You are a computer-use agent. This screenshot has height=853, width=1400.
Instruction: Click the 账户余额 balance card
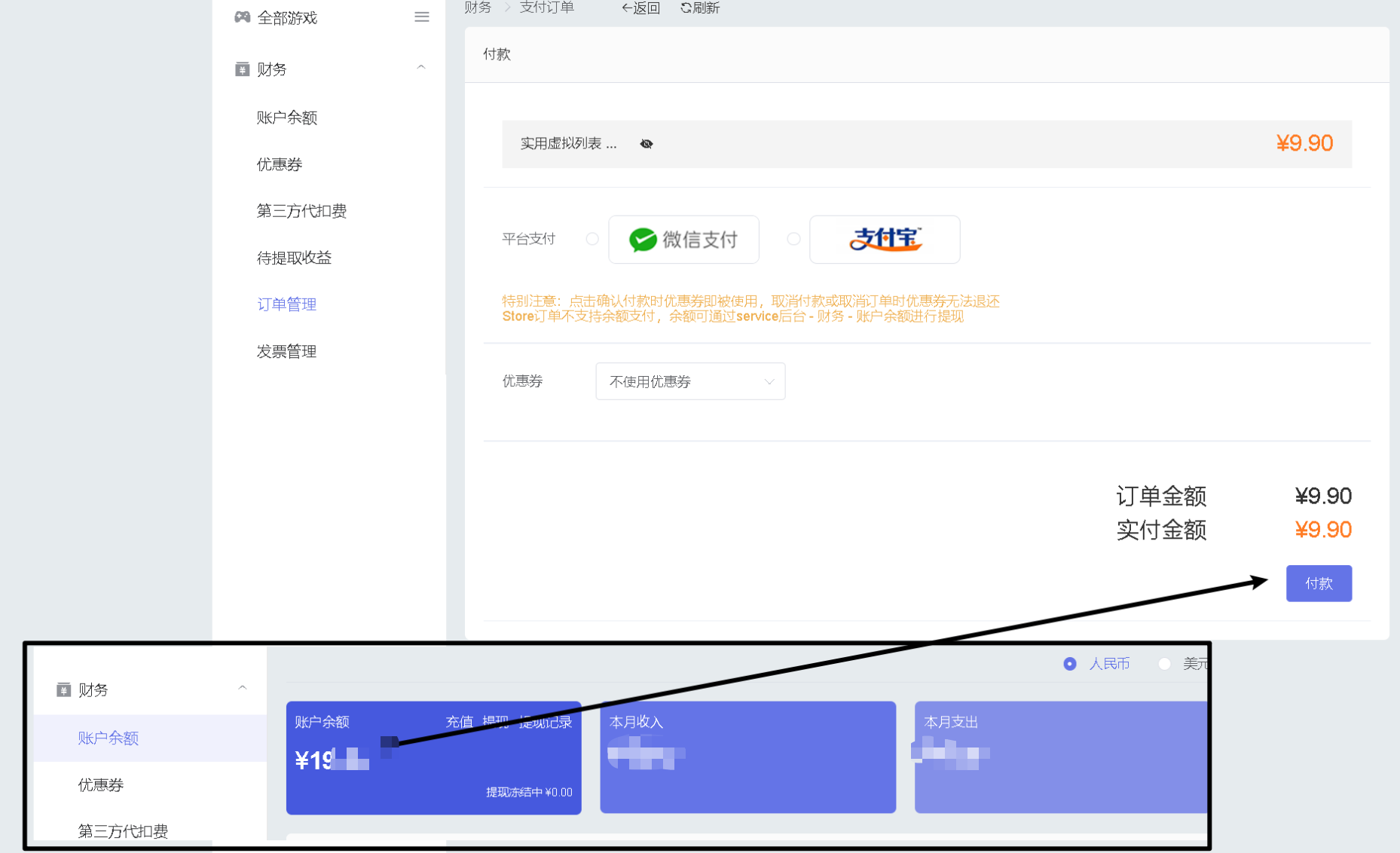tap(433, 757)
